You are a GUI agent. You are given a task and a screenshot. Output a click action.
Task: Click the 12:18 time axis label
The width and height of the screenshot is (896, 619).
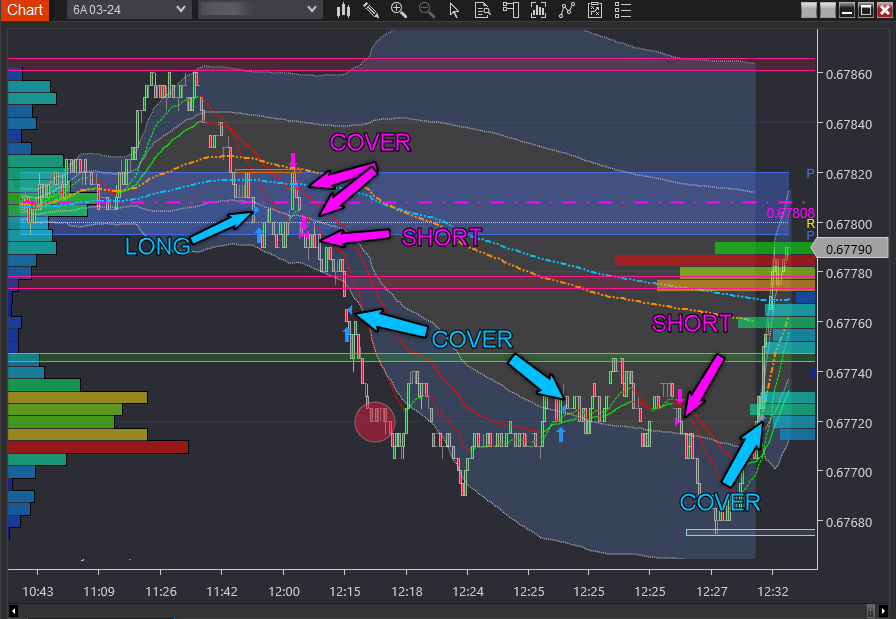coord(407,592)
